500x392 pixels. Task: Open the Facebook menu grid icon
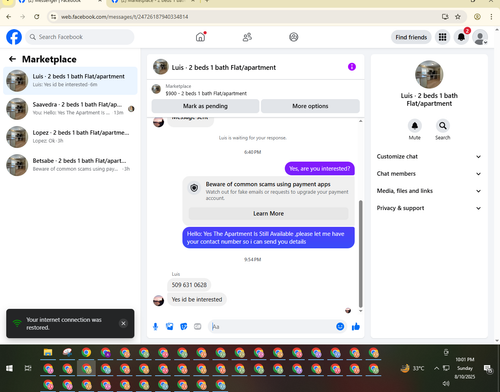(442, 37)
